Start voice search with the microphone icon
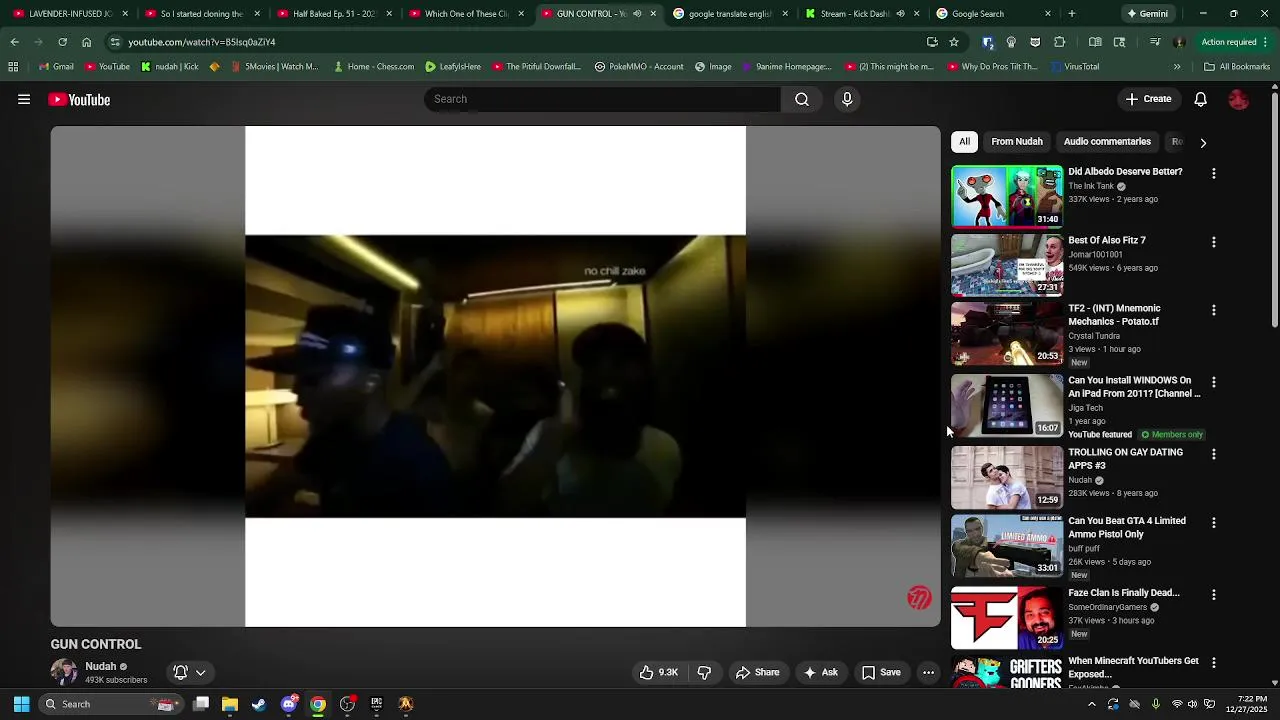The height and width of the screenshot is (720, 1280). [x=847, y=99]
